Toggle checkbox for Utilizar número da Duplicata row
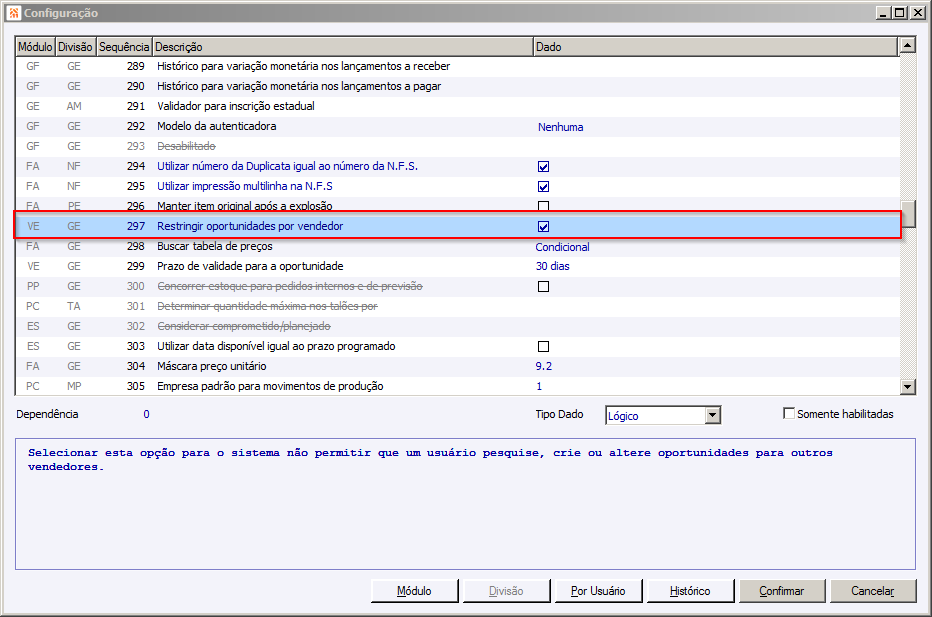 543,167
